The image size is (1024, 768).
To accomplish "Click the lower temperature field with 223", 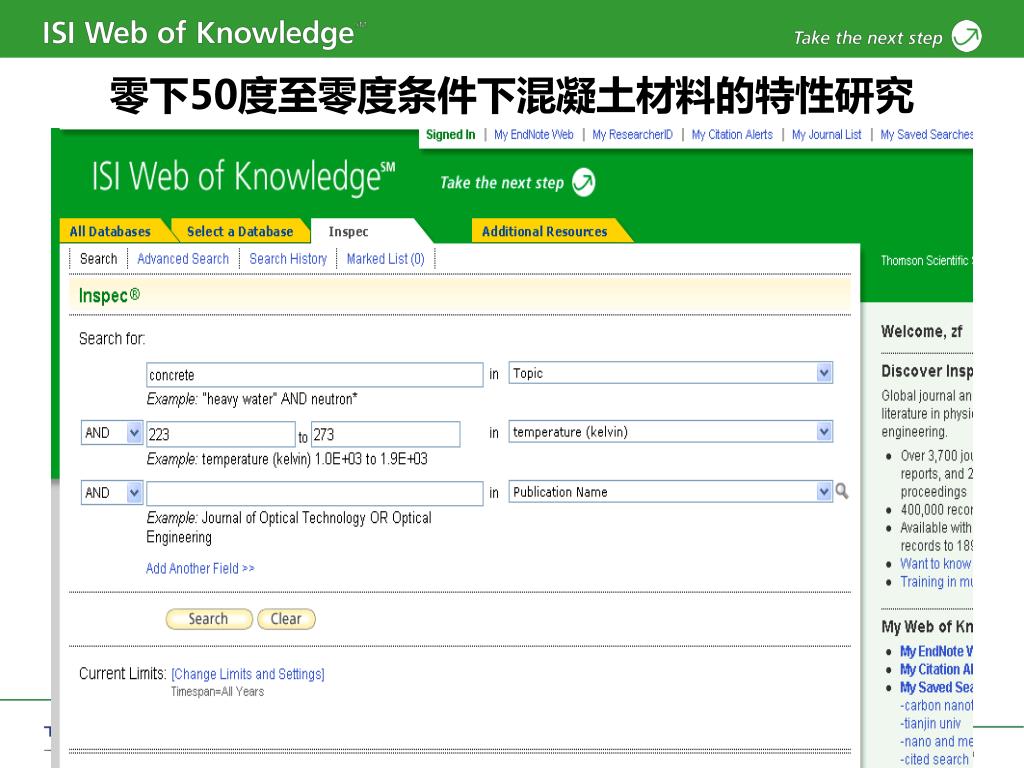I will (x=221, y=434).
